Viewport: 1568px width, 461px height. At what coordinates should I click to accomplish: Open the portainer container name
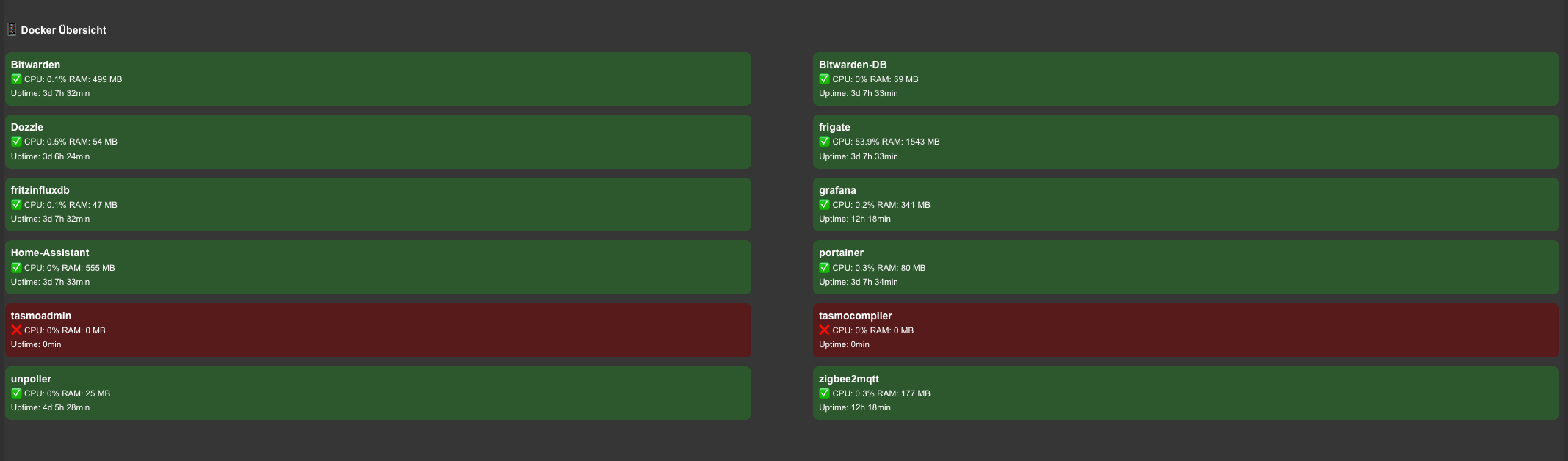click(x=841, y=253)
